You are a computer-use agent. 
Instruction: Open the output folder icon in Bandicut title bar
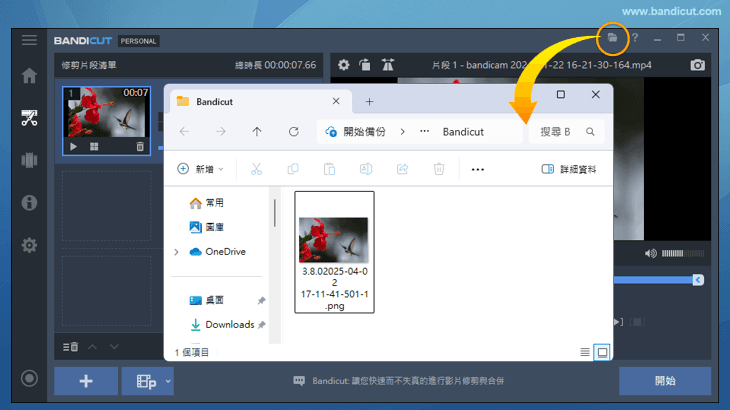612,38
